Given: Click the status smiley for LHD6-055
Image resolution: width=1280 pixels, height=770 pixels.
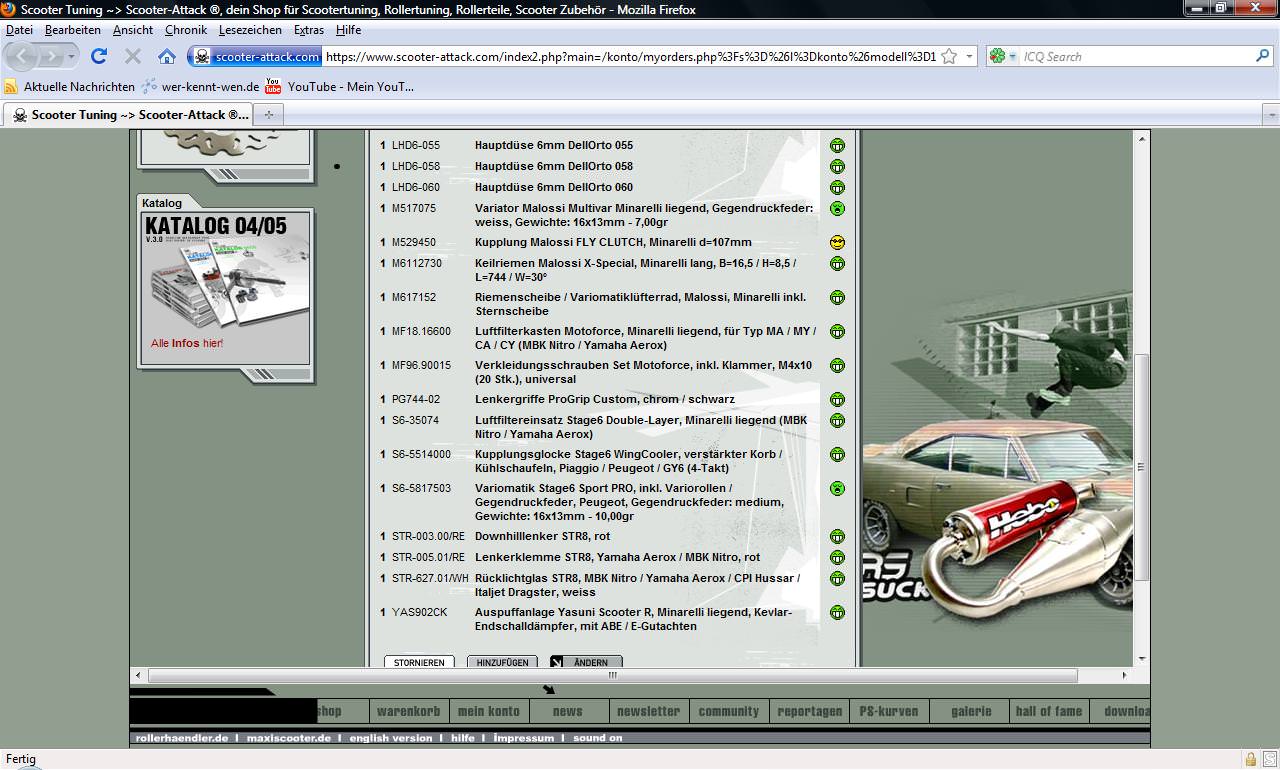Looking at the screenshot, I should [x=837, y=145].
